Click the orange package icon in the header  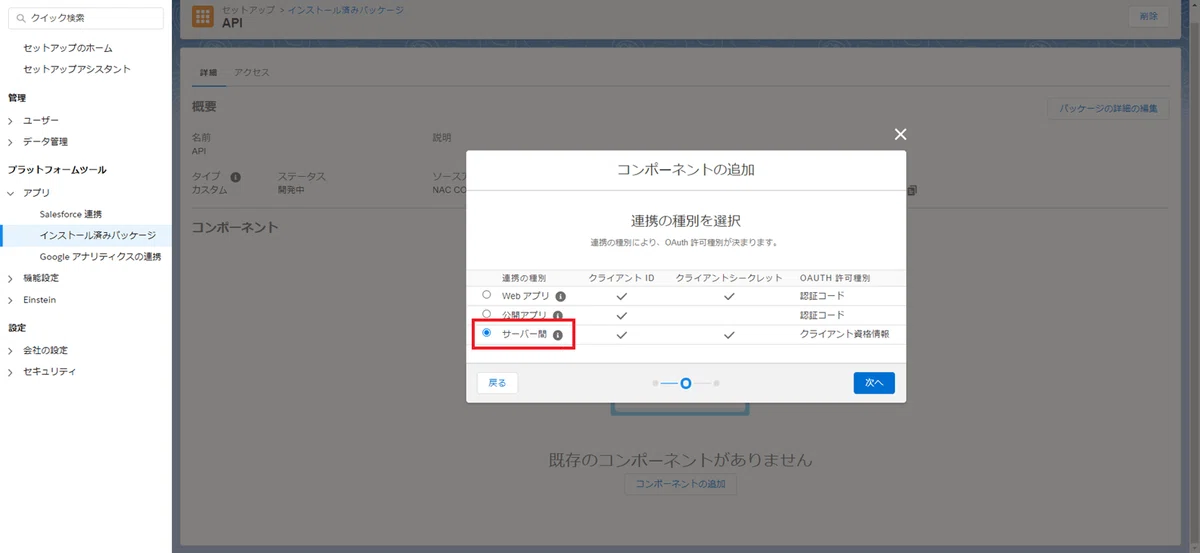tap(203, 16)
